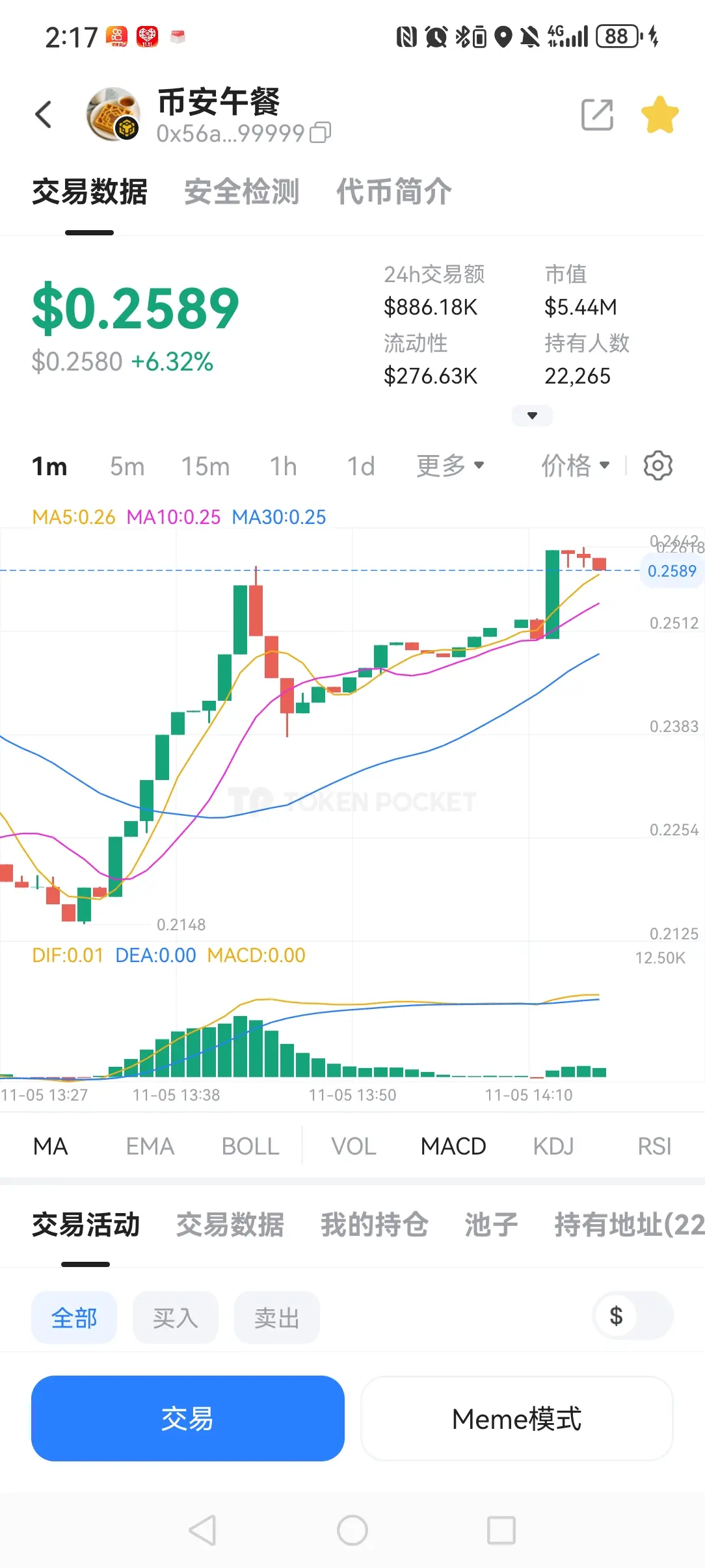Tap the Android recent apps button
Screen dimensions: 705x1568
coord(501,1530)
